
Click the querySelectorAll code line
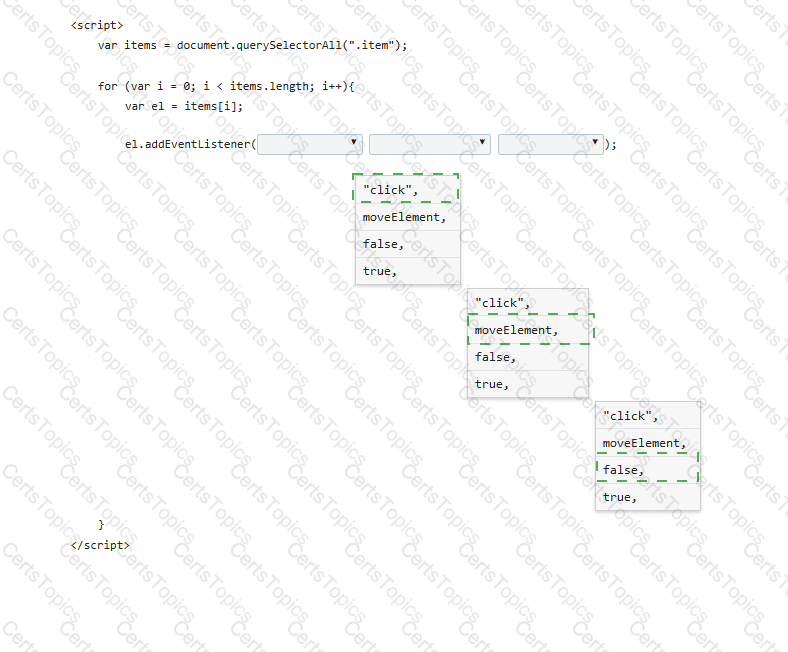(x=252, y=45)
